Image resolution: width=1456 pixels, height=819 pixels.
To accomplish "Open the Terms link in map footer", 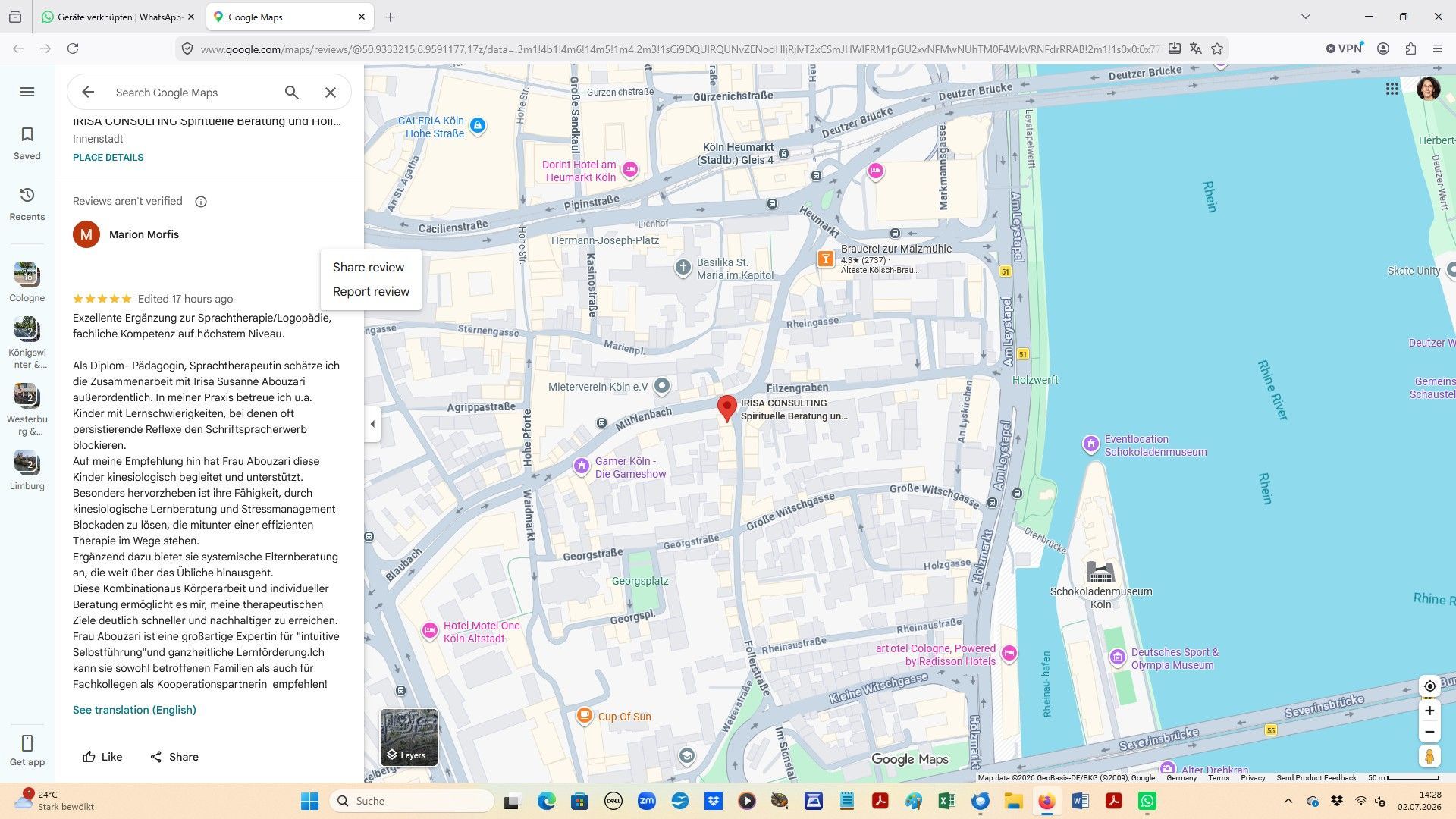I will point(1219,778).
